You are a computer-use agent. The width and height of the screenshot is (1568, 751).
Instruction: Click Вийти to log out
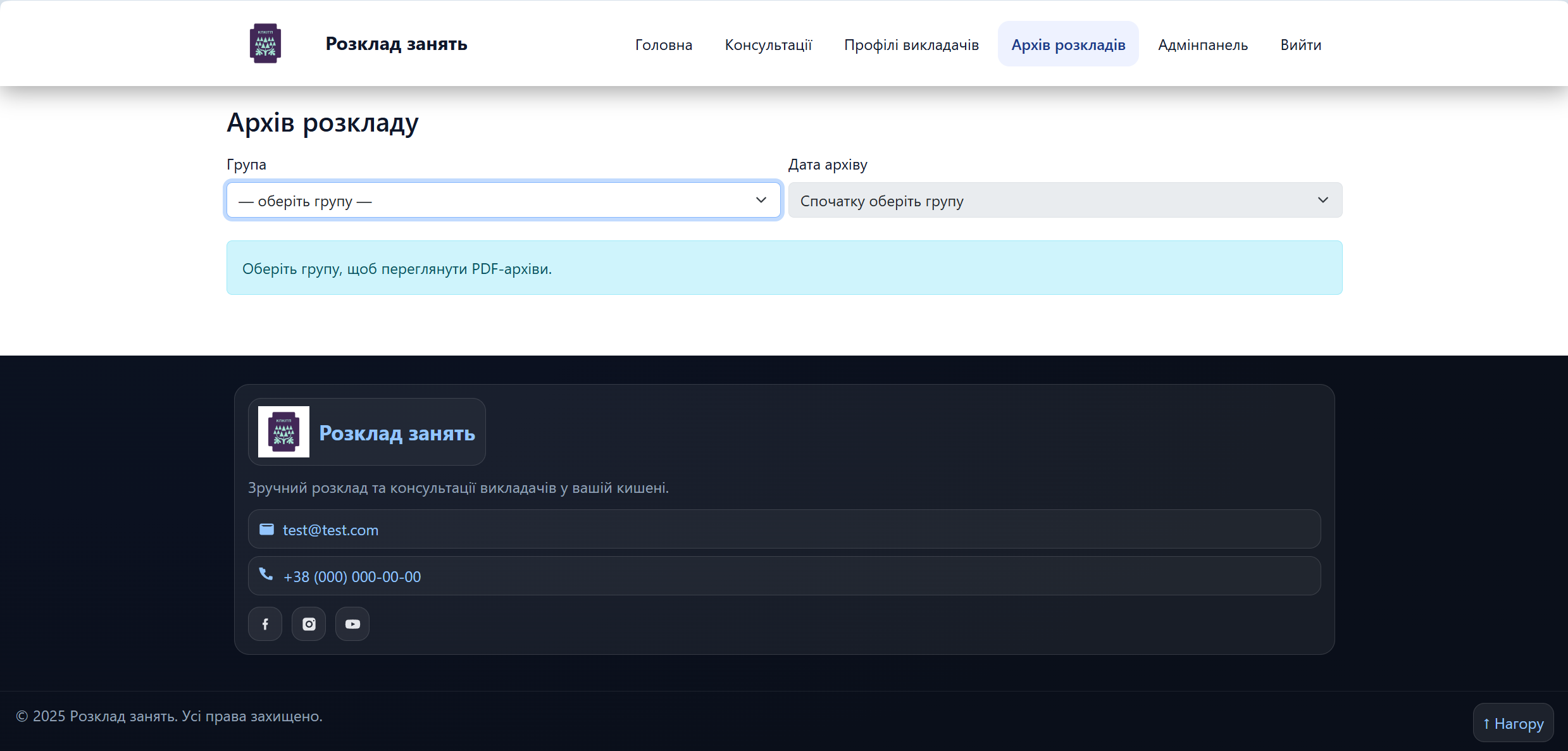point(1301,44)
